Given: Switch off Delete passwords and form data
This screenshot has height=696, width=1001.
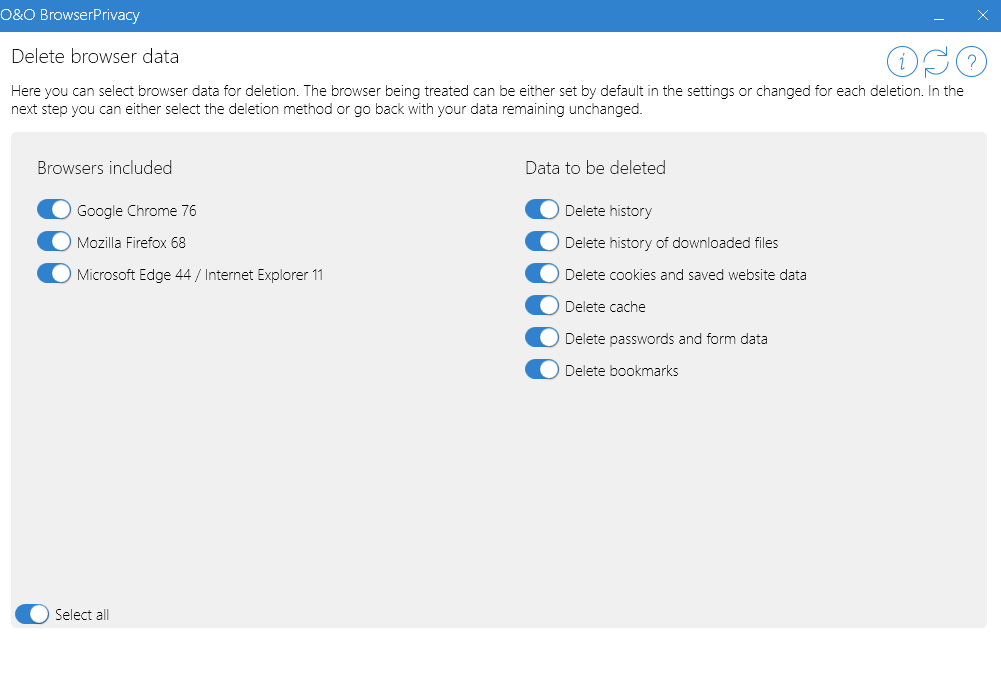Looking at the screenshot, I should [x=541, y=337].
